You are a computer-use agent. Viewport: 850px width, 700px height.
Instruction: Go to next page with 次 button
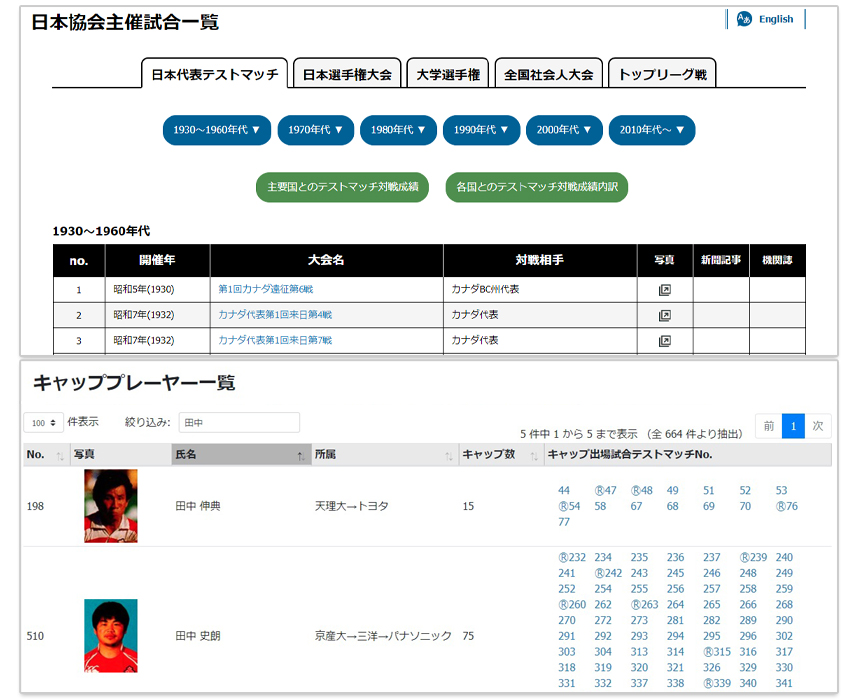(818, 426)
